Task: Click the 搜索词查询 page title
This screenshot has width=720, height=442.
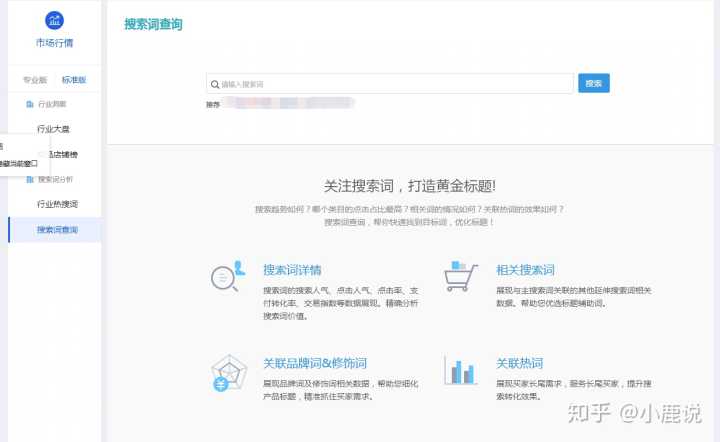Action: pos(153,24)
